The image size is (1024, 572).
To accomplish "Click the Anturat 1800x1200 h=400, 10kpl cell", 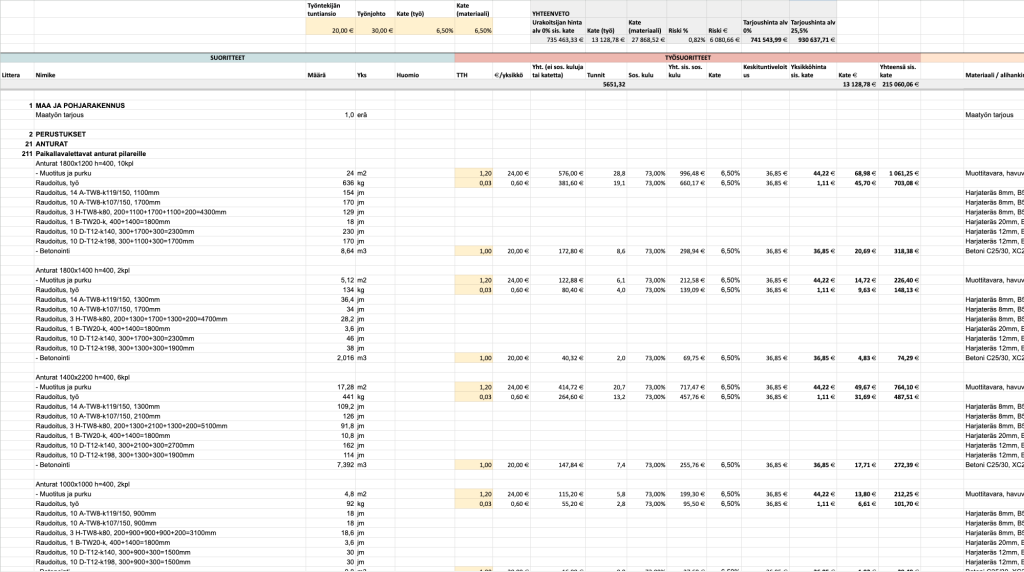I will (x=84, y=163).
